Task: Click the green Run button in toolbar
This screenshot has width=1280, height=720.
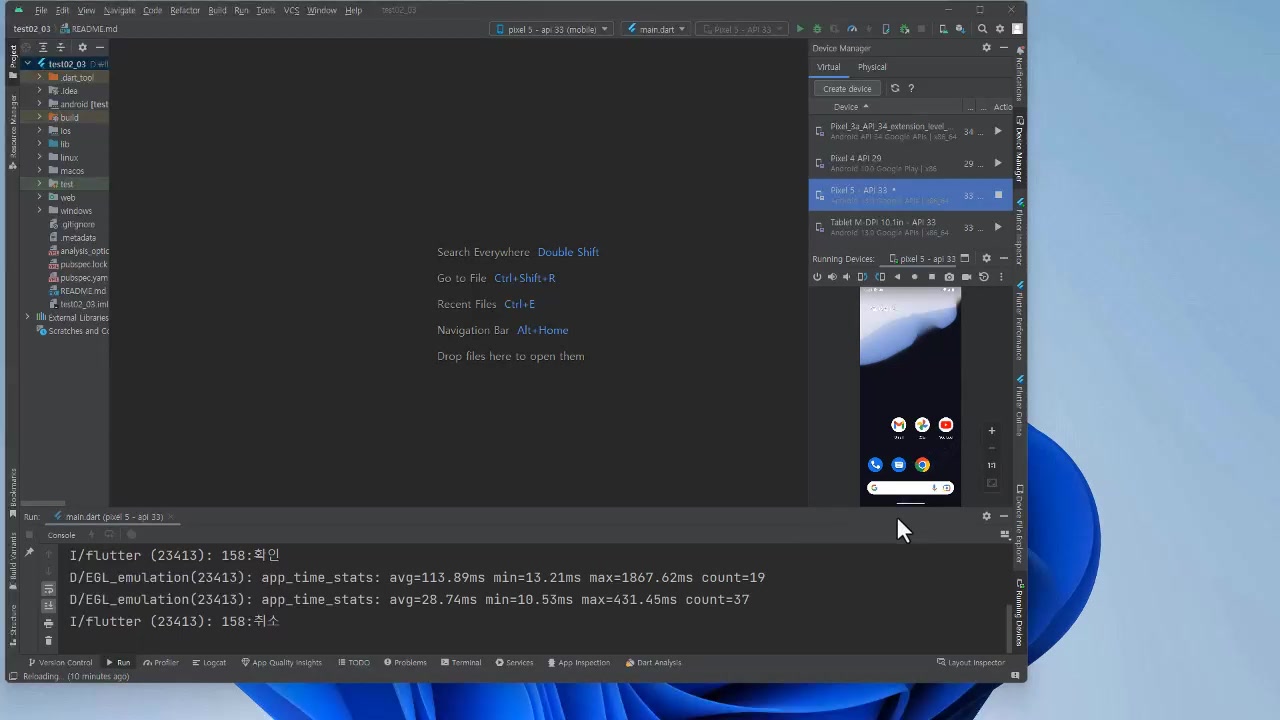Action: 799,29
